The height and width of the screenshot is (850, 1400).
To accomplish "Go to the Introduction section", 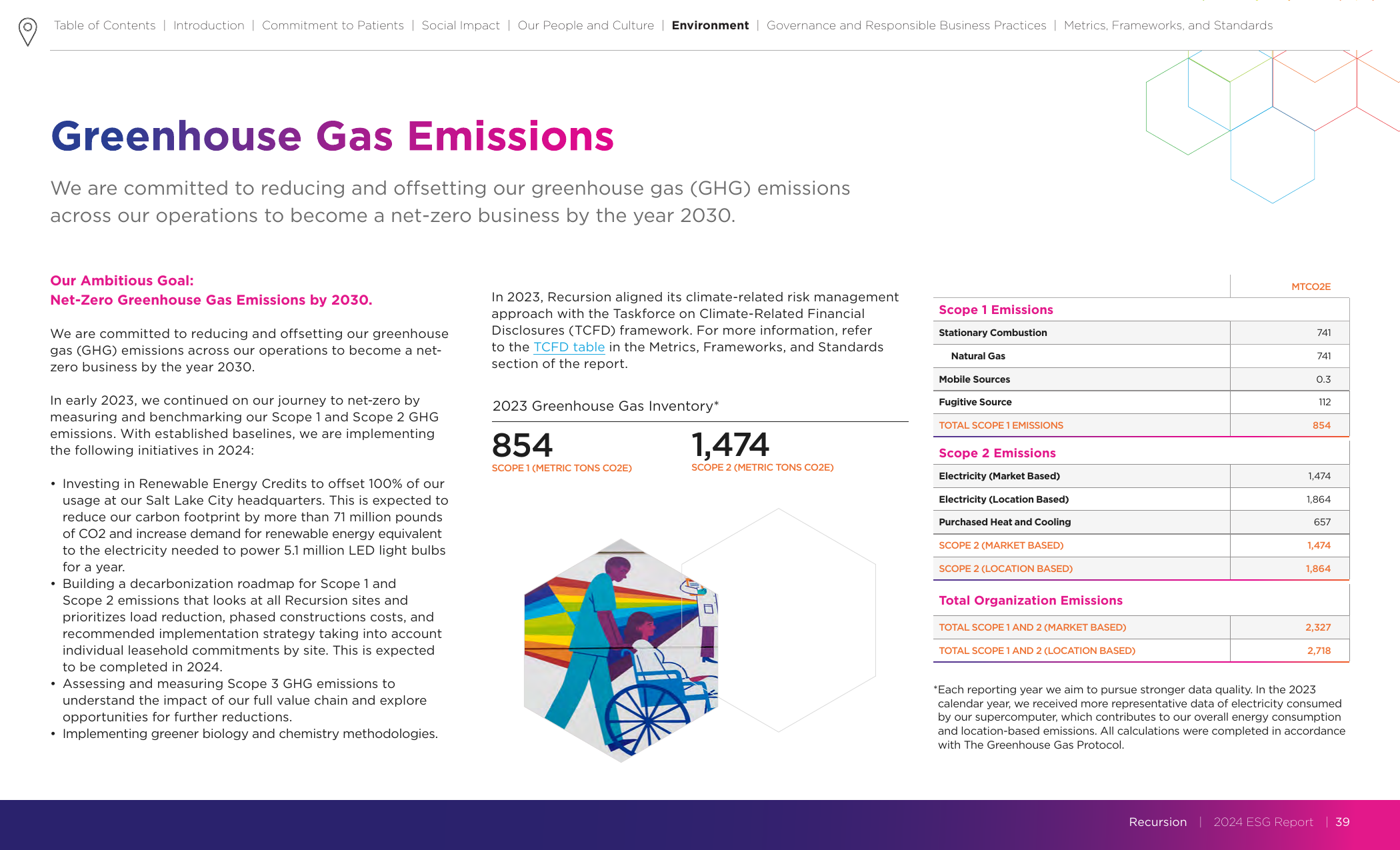I will pos(209,25).
